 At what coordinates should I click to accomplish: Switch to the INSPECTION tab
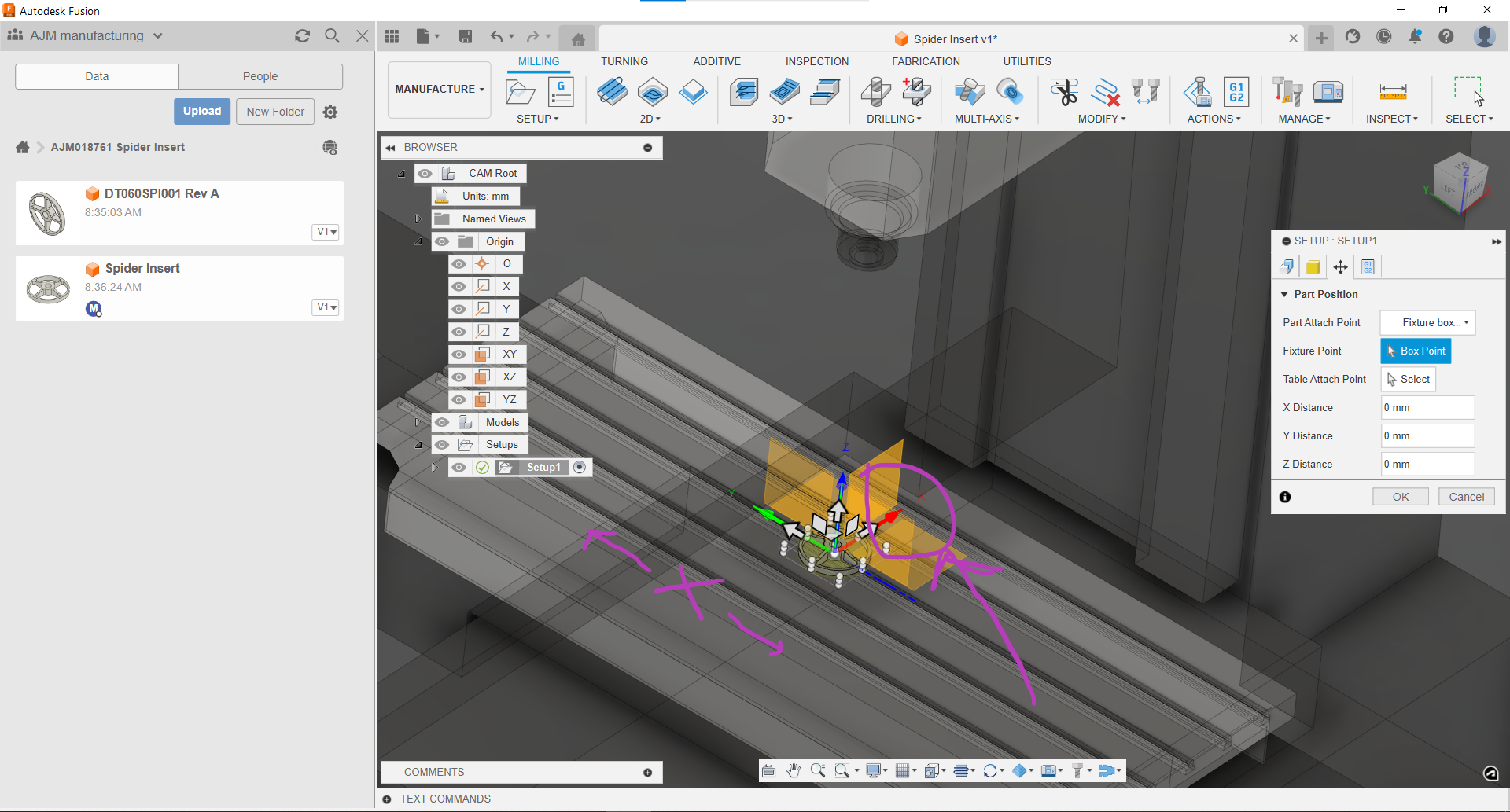[817, 61]
